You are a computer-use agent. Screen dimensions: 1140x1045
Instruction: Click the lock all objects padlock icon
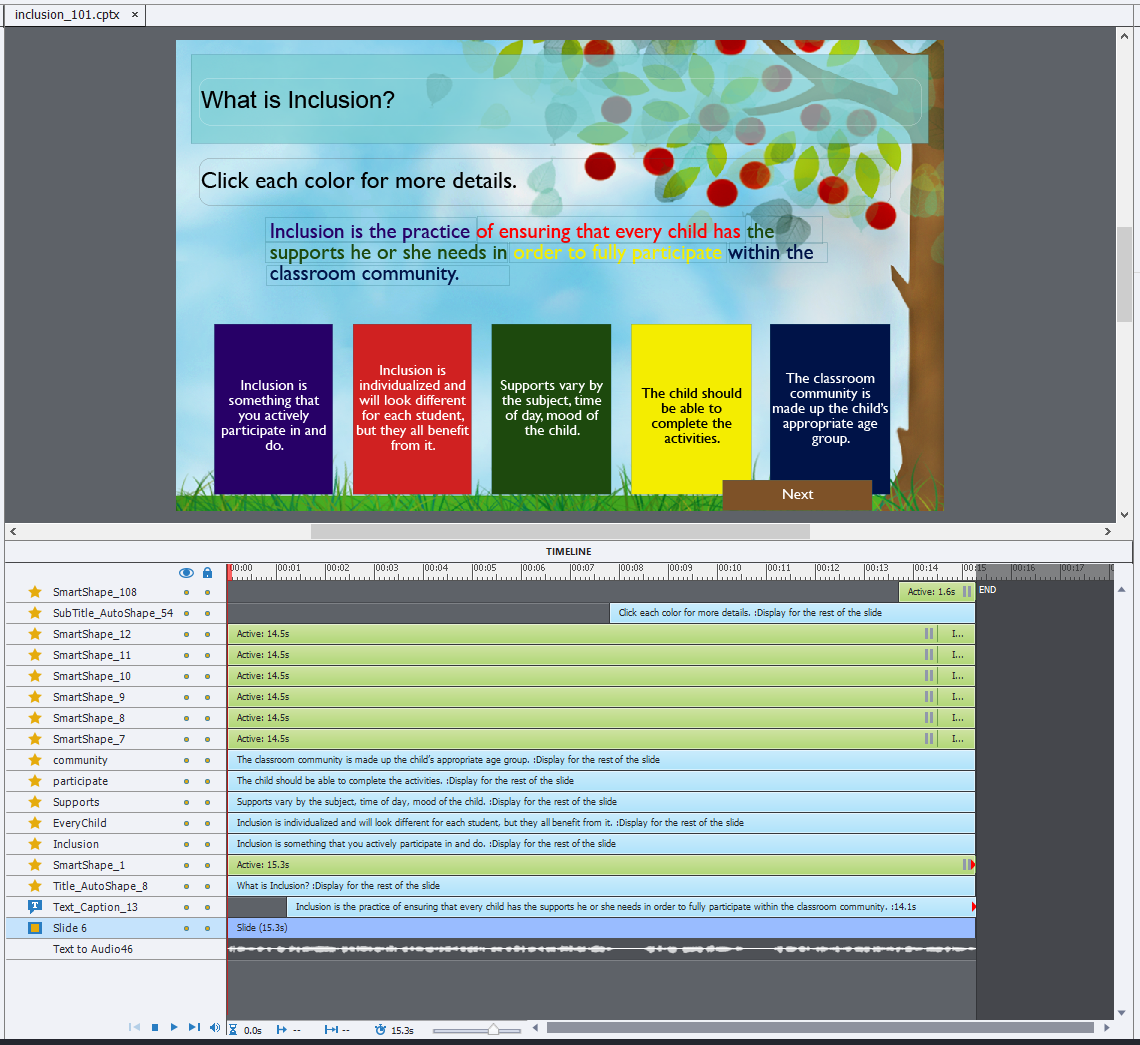[x=207, y=573]
